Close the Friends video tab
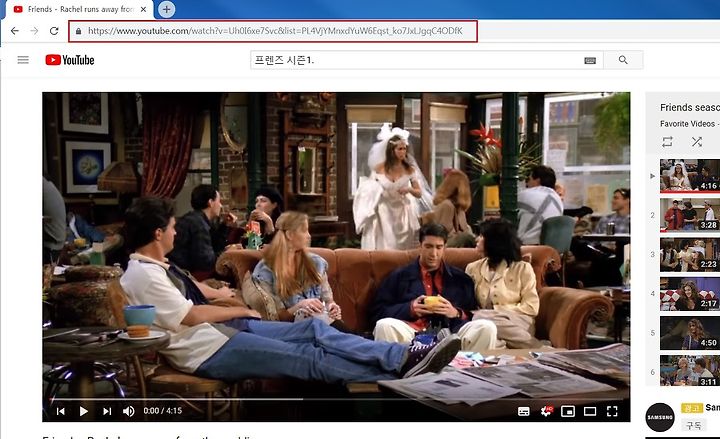 pos(144,9)
